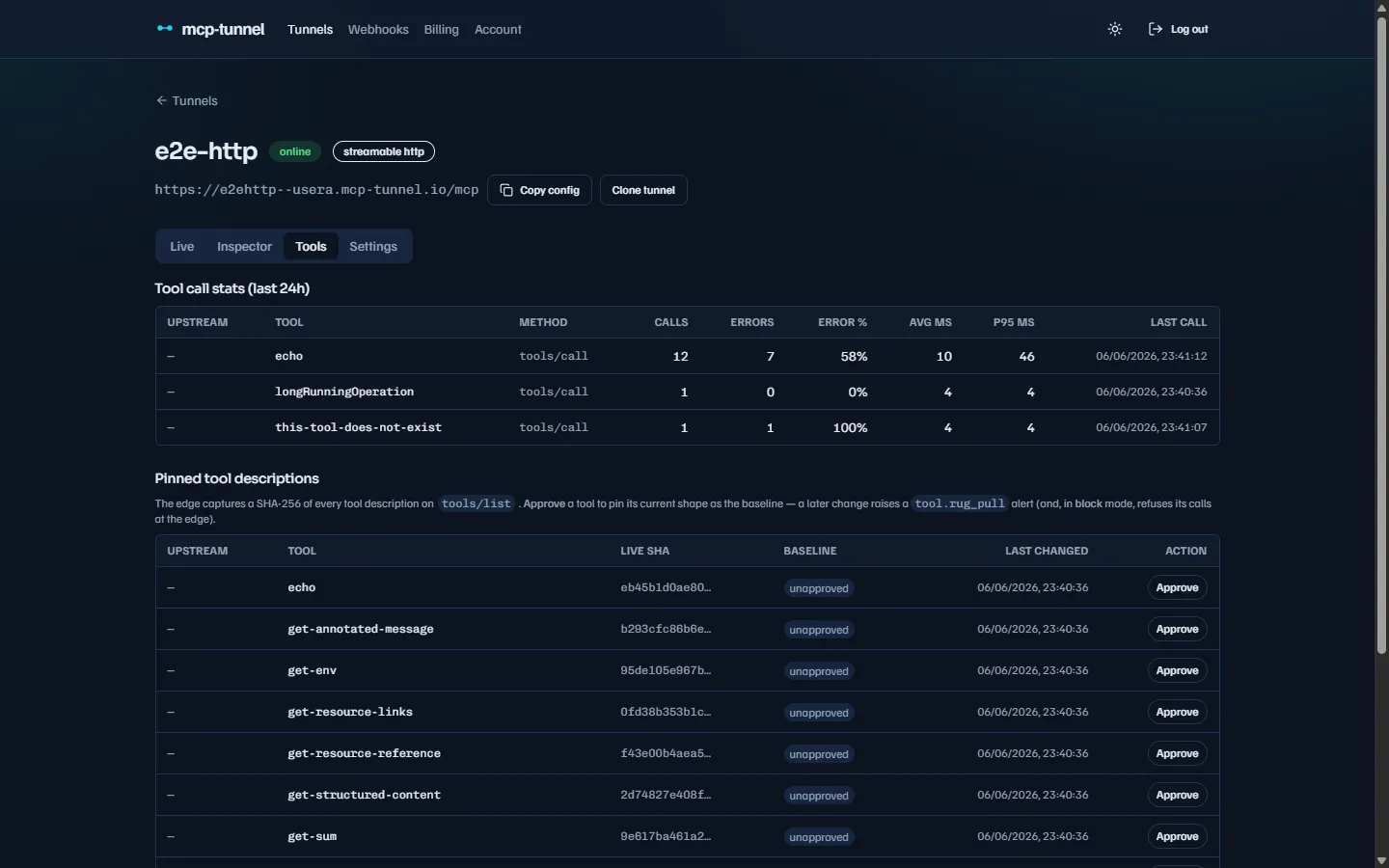Click the SHA 2d74827e408f… cell
Screen dimensions: 1389x868
click(666, 795)
